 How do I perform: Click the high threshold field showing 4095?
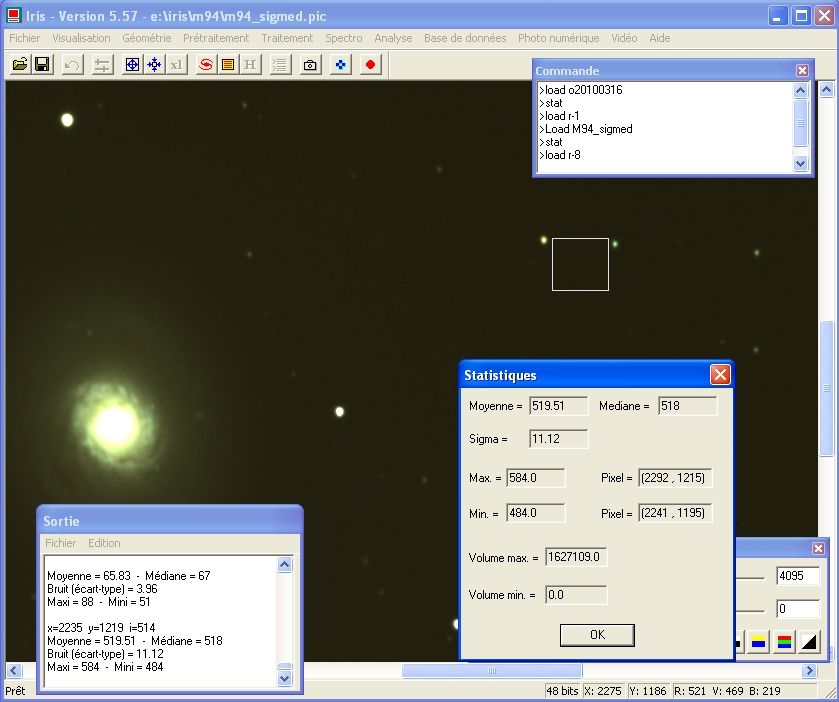tap(798, 576)
